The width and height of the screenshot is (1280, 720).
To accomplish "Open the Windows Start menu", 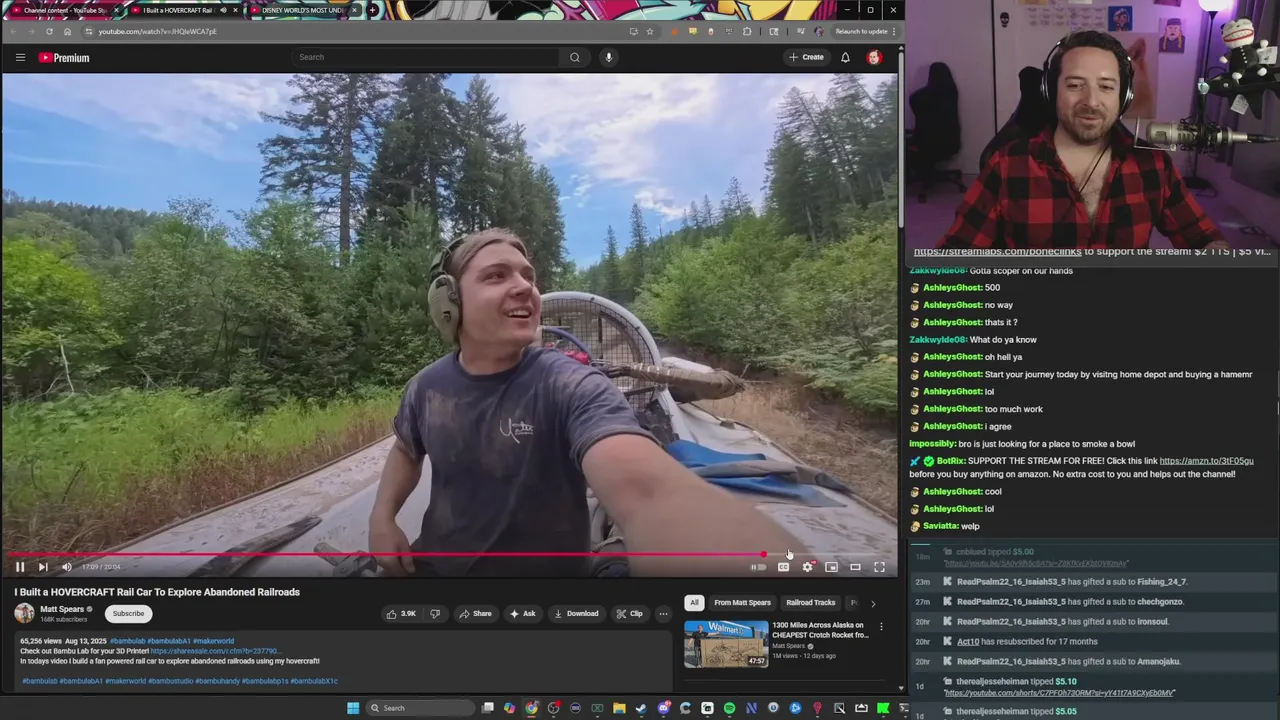I will click(x=353, y=708).
